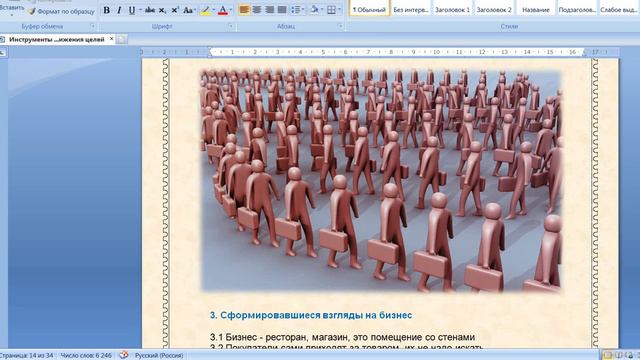The height and width of the screenshot is (360, 640).
Task: Switch to Full Screen Reading view
Action: pos(619,355)
